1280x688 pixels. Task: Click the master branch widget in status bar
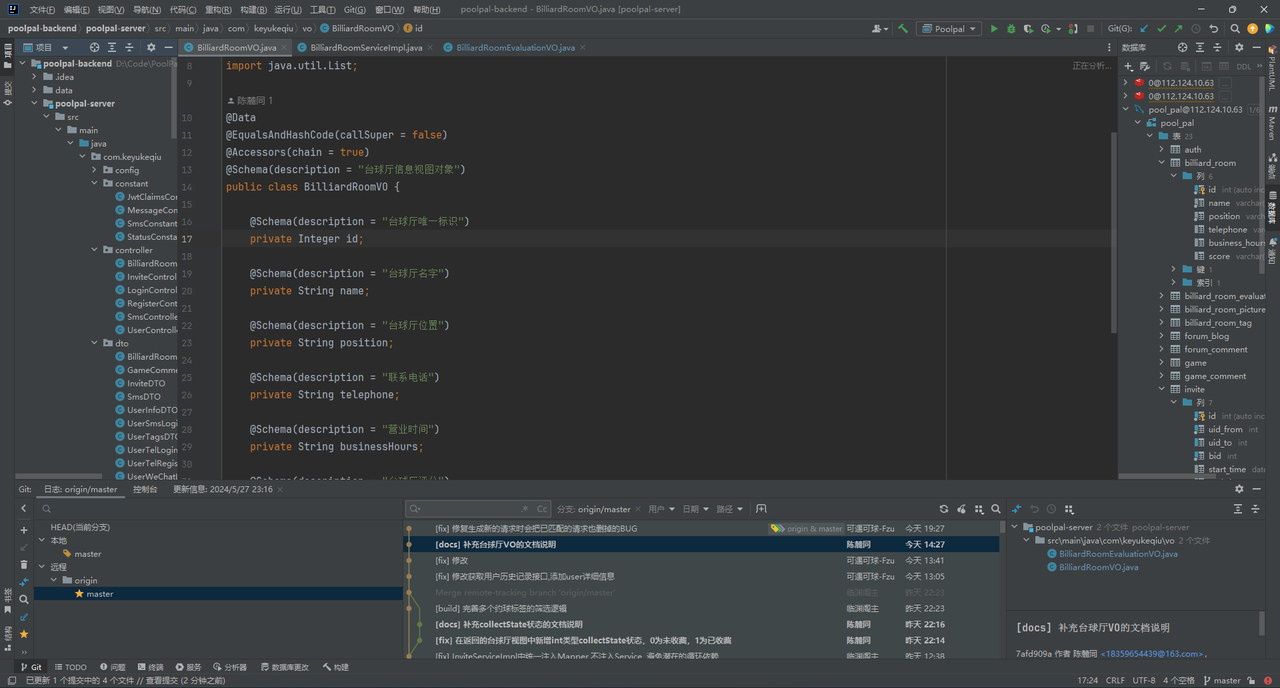(1225, 681)
